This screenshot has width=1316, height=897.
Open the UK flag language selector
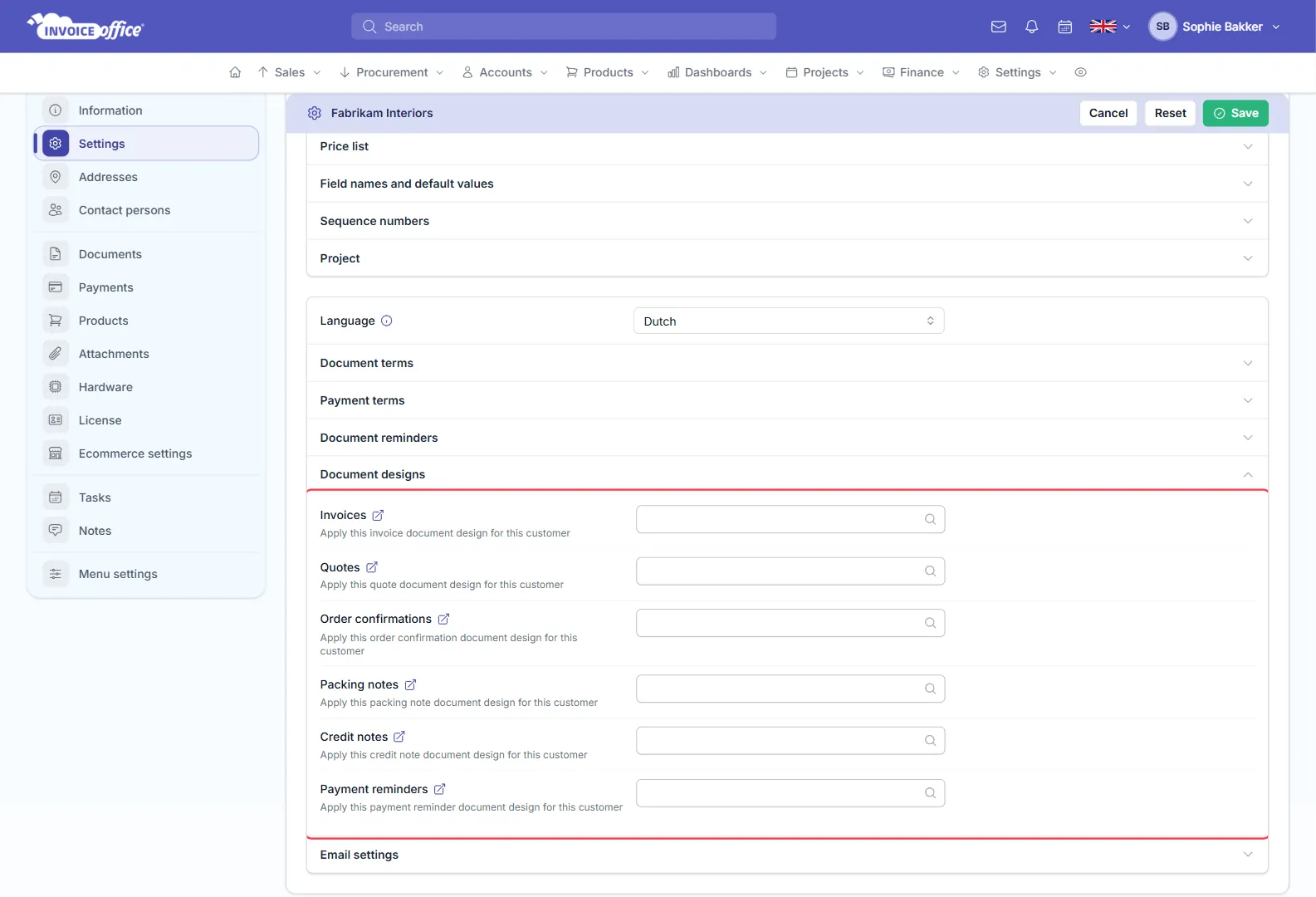(1110, 27)
